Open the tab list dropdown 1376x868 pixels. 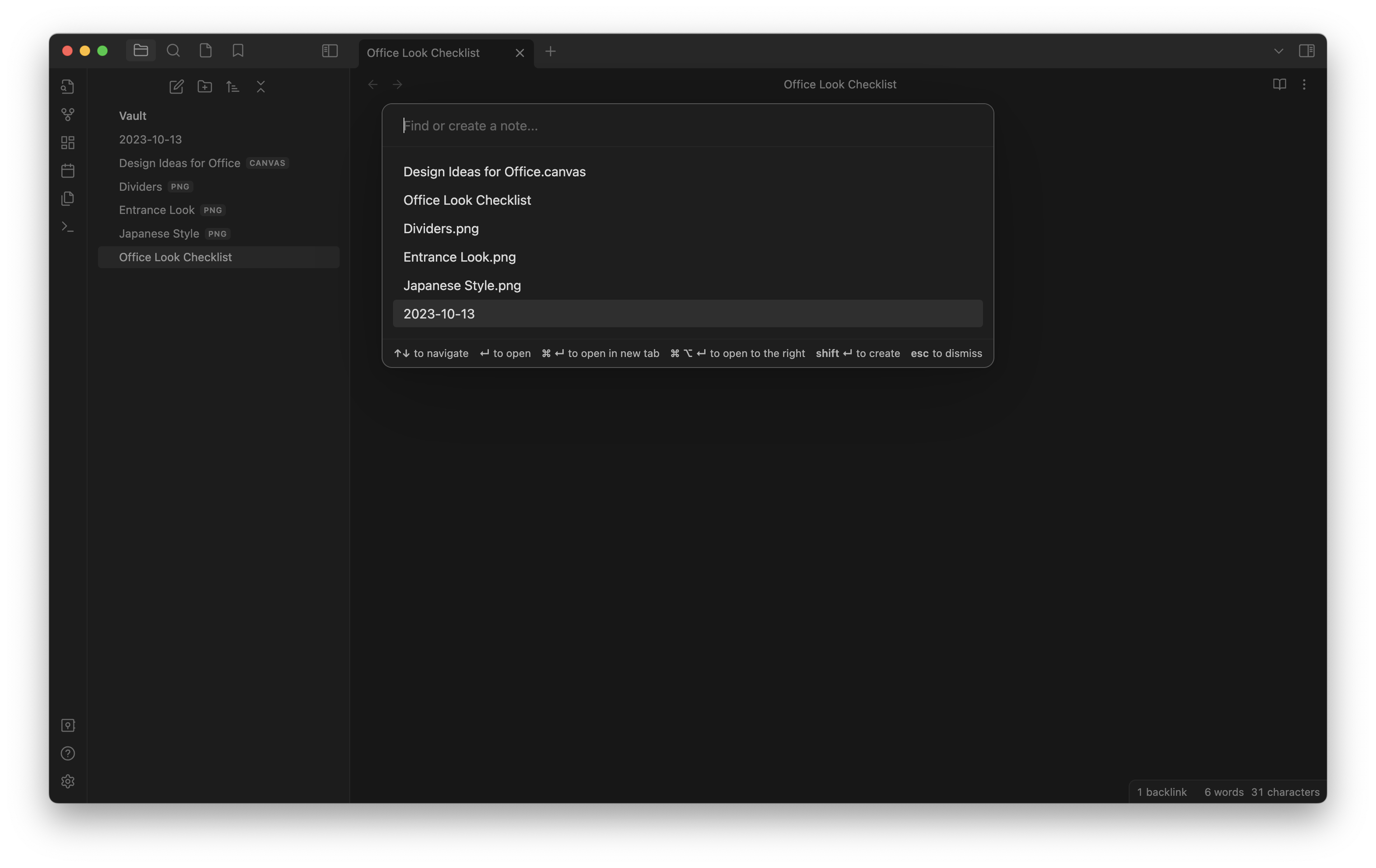pos(1278,50)
